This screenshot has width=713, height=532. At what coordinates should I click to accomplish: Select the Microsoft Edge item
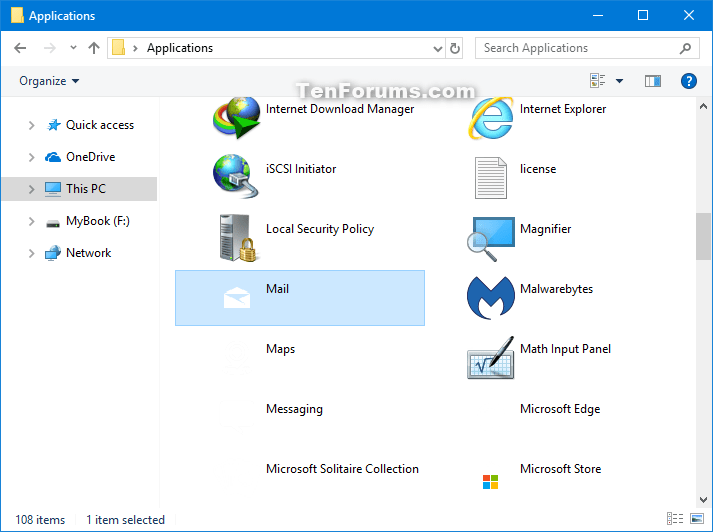pyautogui.click(x=555, y=418)
